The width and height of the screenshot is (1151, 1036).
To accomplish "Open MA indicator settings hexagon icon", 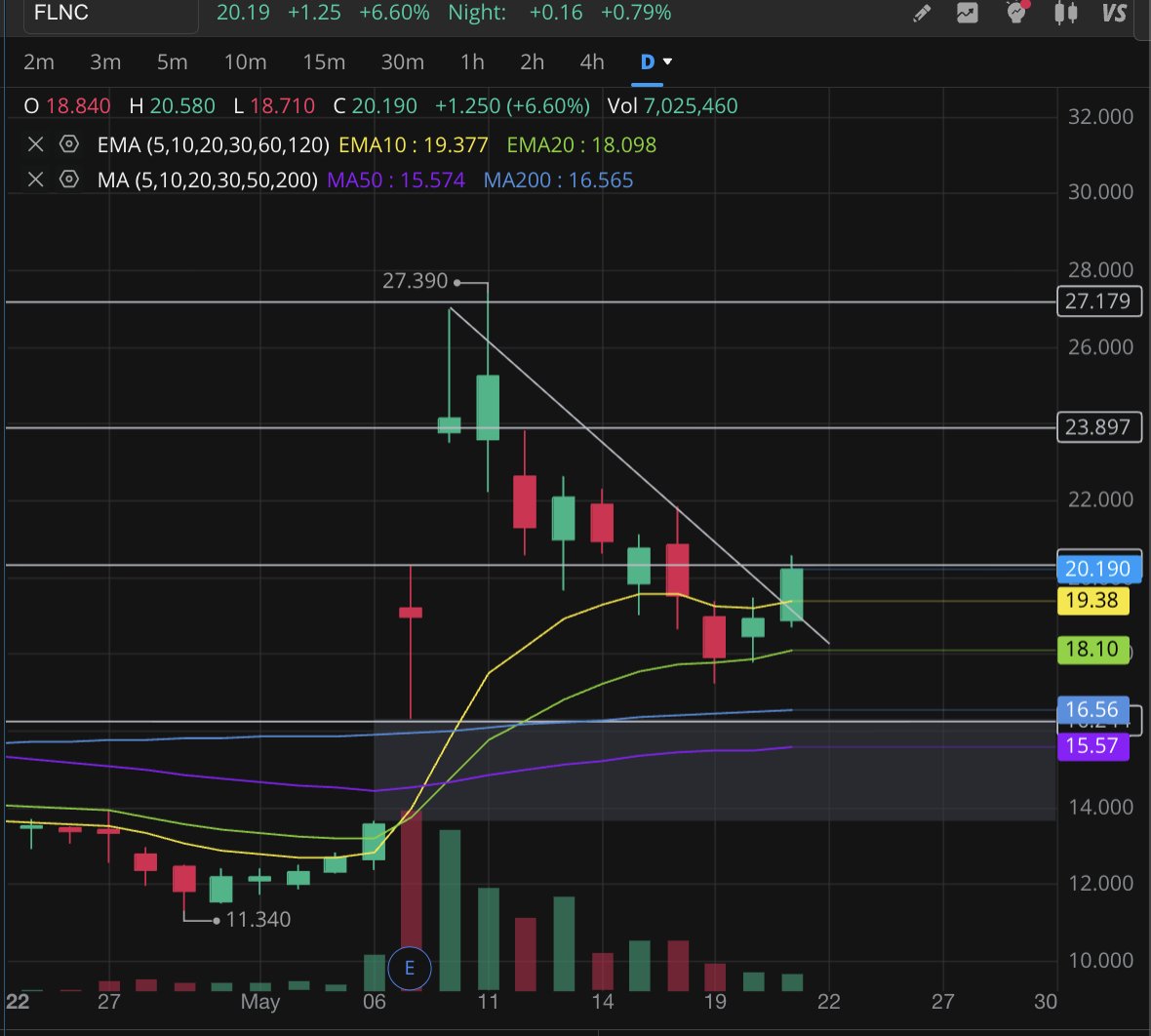I will (69, 179).
